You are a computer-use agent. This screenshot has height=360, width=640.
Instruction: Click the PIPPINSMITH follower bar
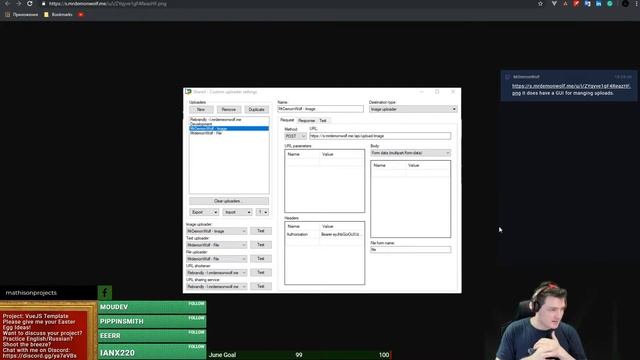click(152, 322)
